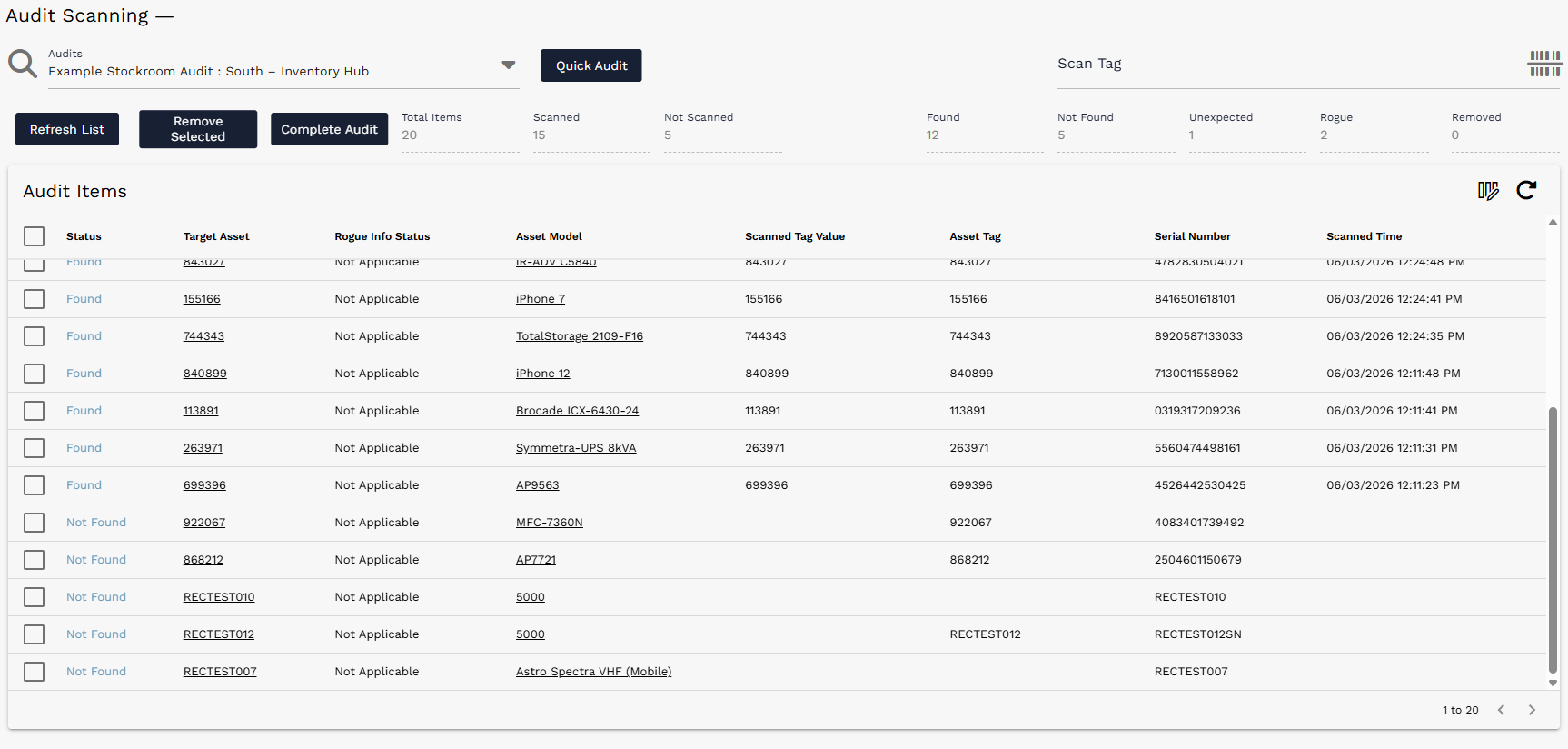Image resolution: width=1568 pixels, height=749 pixels.
Task: Go to next page arrow
Action: 1532,710
